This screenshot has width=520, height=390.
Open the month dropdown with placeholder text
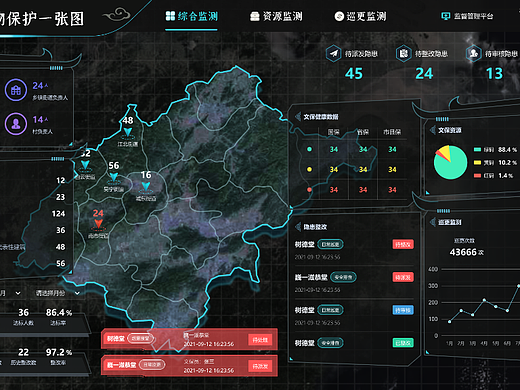tap(58, 293)
